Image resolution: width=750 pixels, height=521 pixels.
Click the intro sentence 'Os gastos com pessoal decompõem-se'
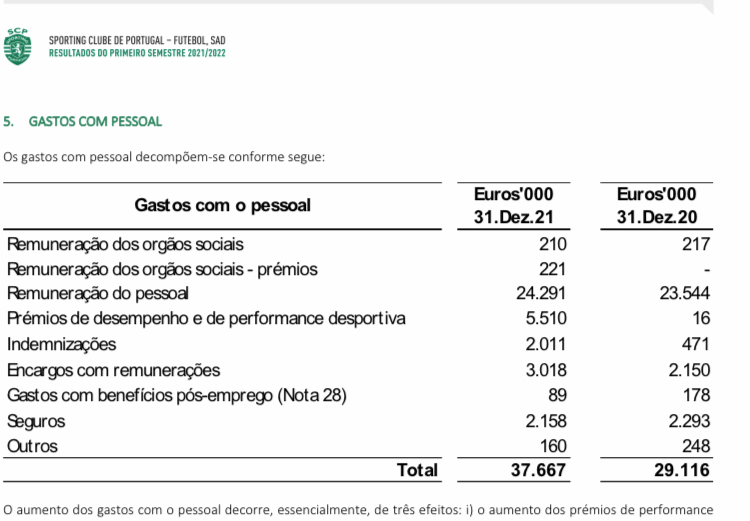(x=114, y=157)
